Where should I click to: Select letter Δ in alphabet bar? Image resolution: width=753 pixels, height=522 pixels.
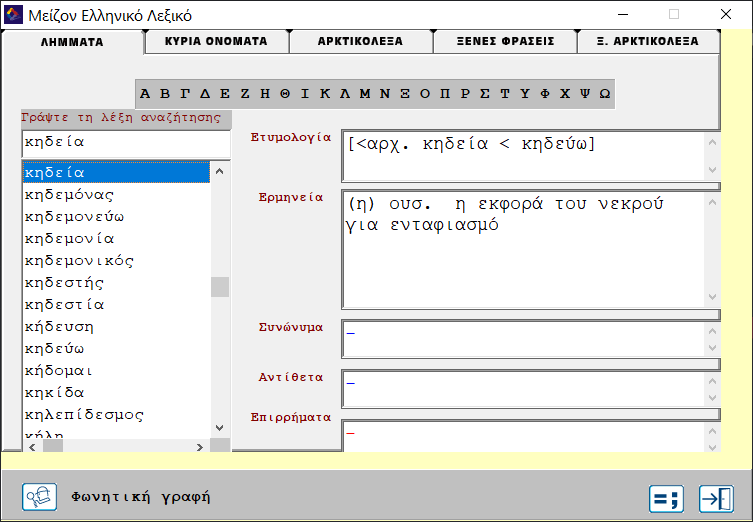tap(205, 94)
